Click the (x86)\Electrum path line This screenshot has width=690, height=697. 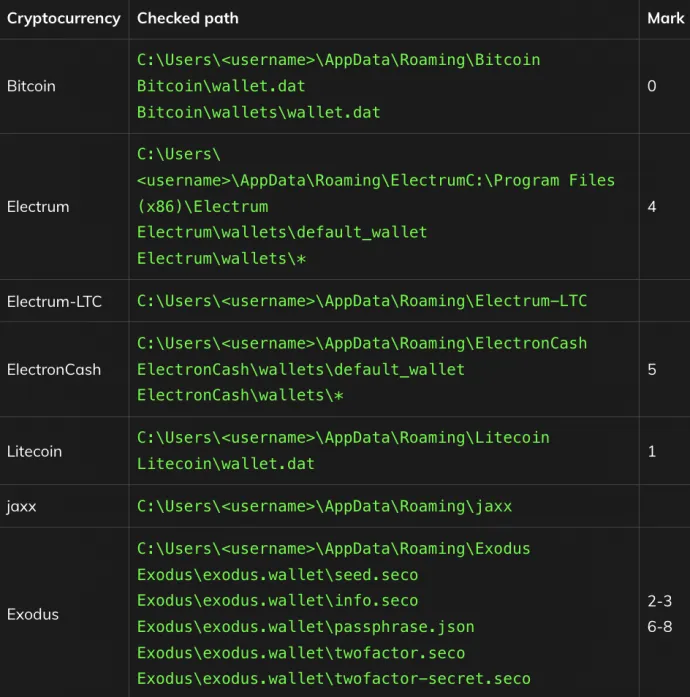tap(202, 207)
